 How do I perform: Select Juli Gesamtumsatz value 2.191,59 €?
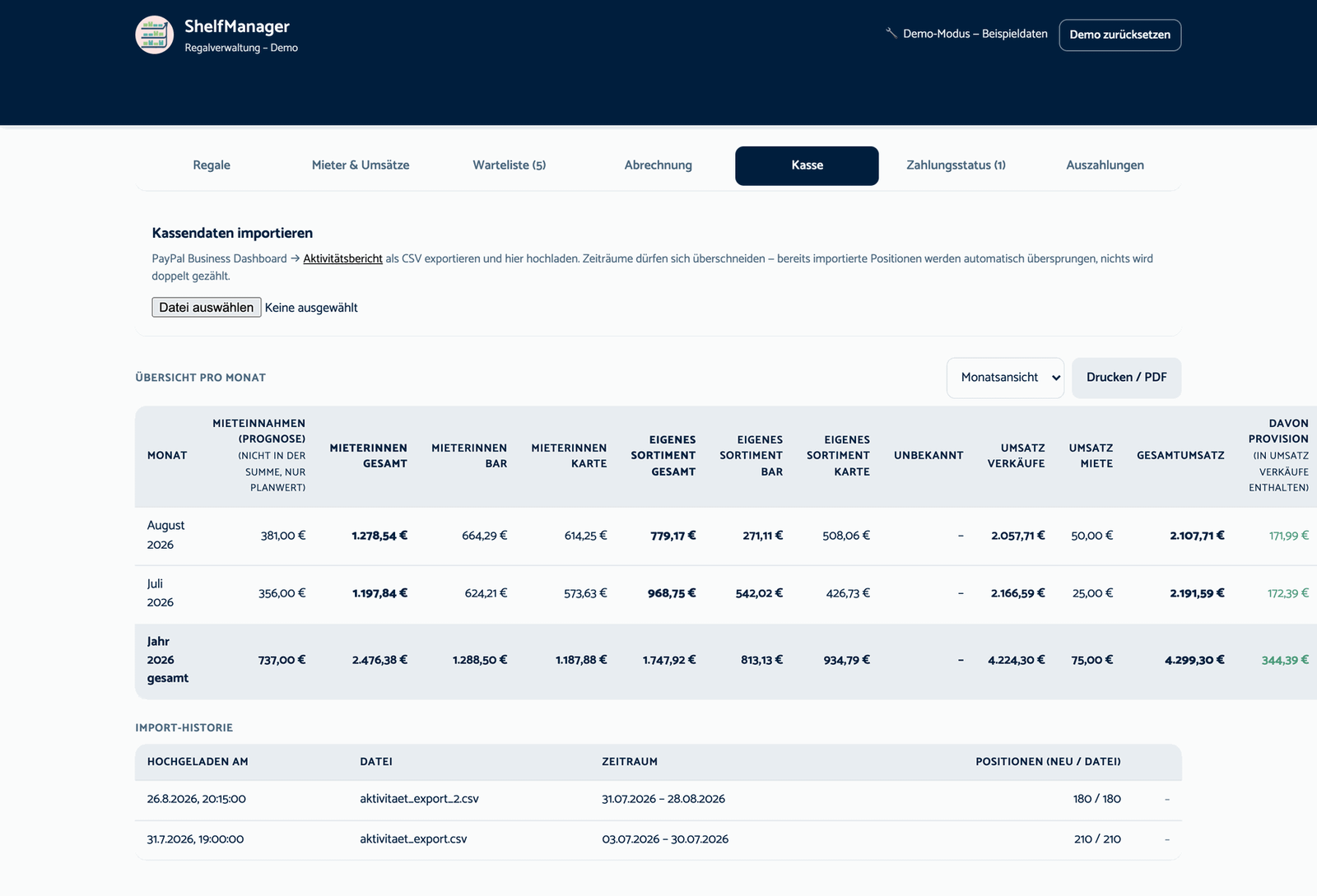coord(1197,593)
